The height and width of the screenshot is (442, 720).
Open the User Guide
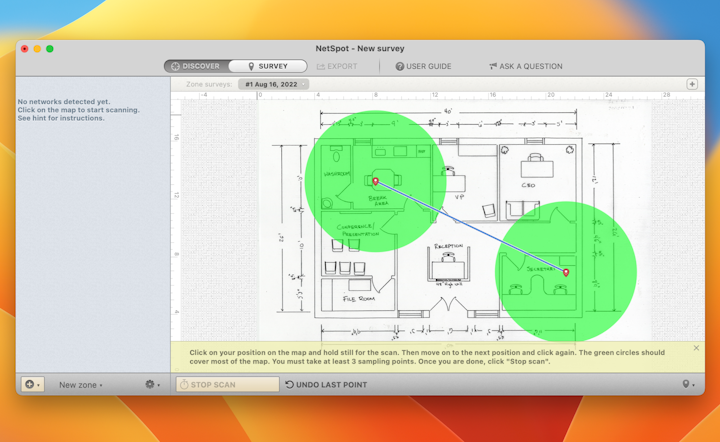423,67
